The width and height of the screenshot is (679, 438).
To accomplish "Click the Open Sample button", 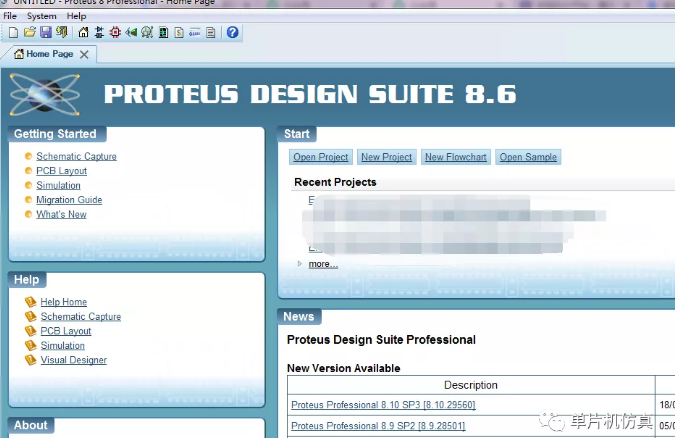I will 528,157.
